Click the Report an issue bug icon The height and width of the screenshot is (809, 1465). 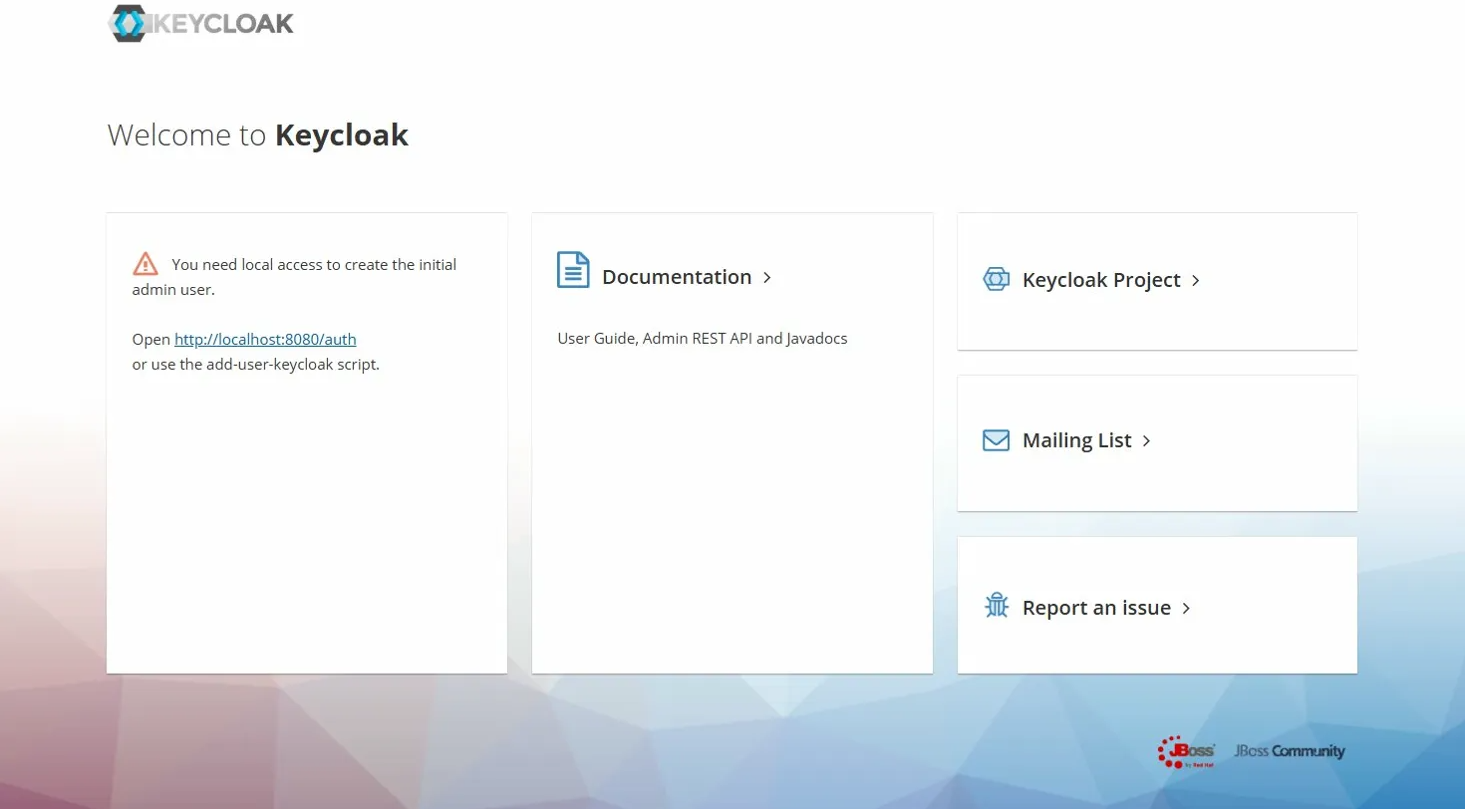coord(996,606)
